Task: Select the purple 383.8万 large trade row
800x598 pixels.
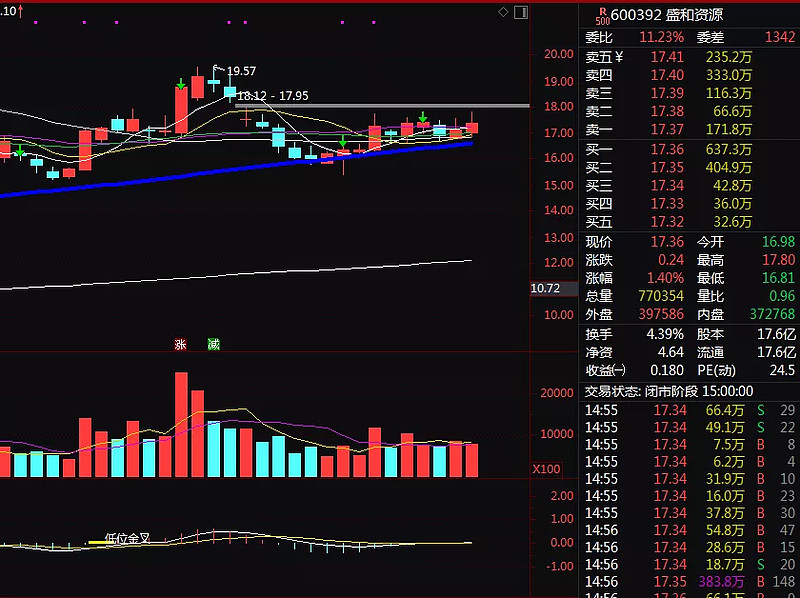Action: [690, 582]
